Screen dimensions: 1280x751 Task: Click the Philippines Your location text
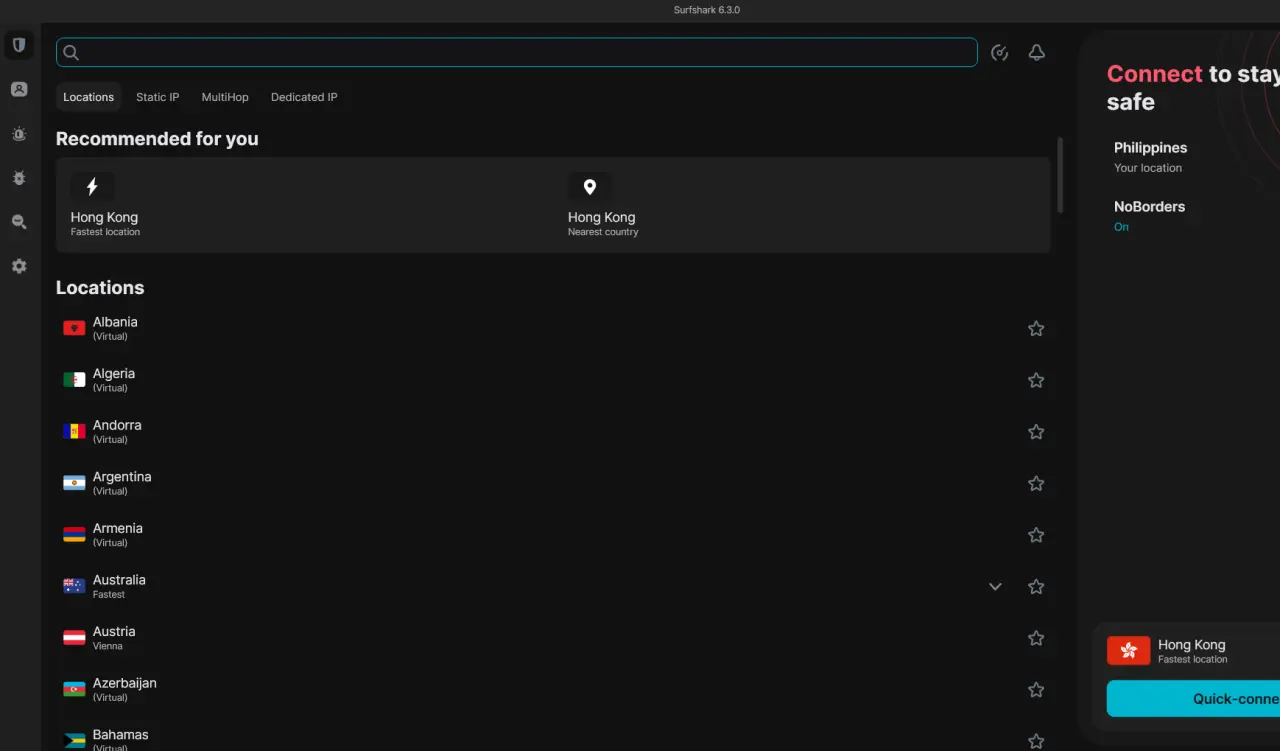pyautogui.click(x=1150, y=157)
